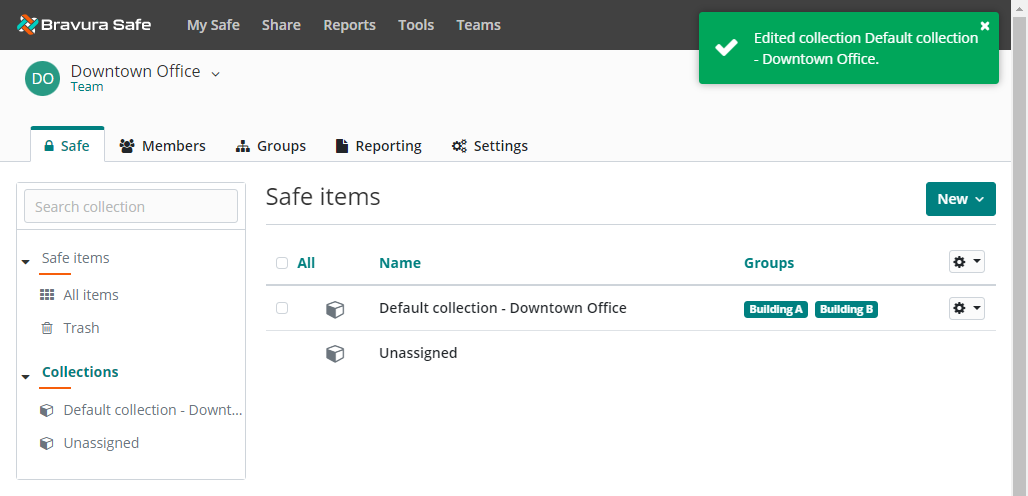The height and width of the screenshot is (496, 1028).
Task: Open the Tools menu
Action: 416,25
